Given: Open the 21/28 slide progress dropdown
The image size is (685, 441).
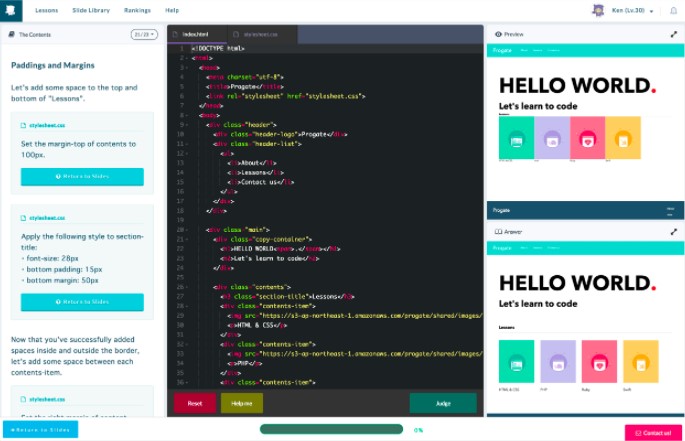Looking at the screenshot, I should pyautogui.click(x=144, y=34).
